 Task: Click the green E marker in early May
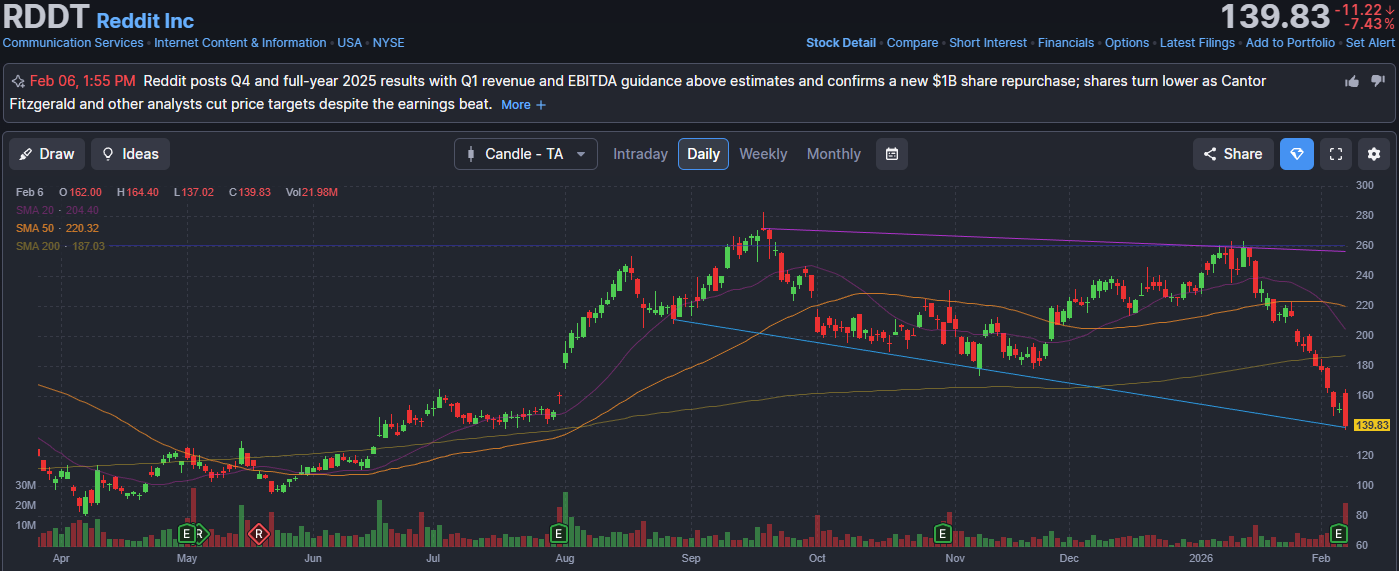[x=186, y=533]
